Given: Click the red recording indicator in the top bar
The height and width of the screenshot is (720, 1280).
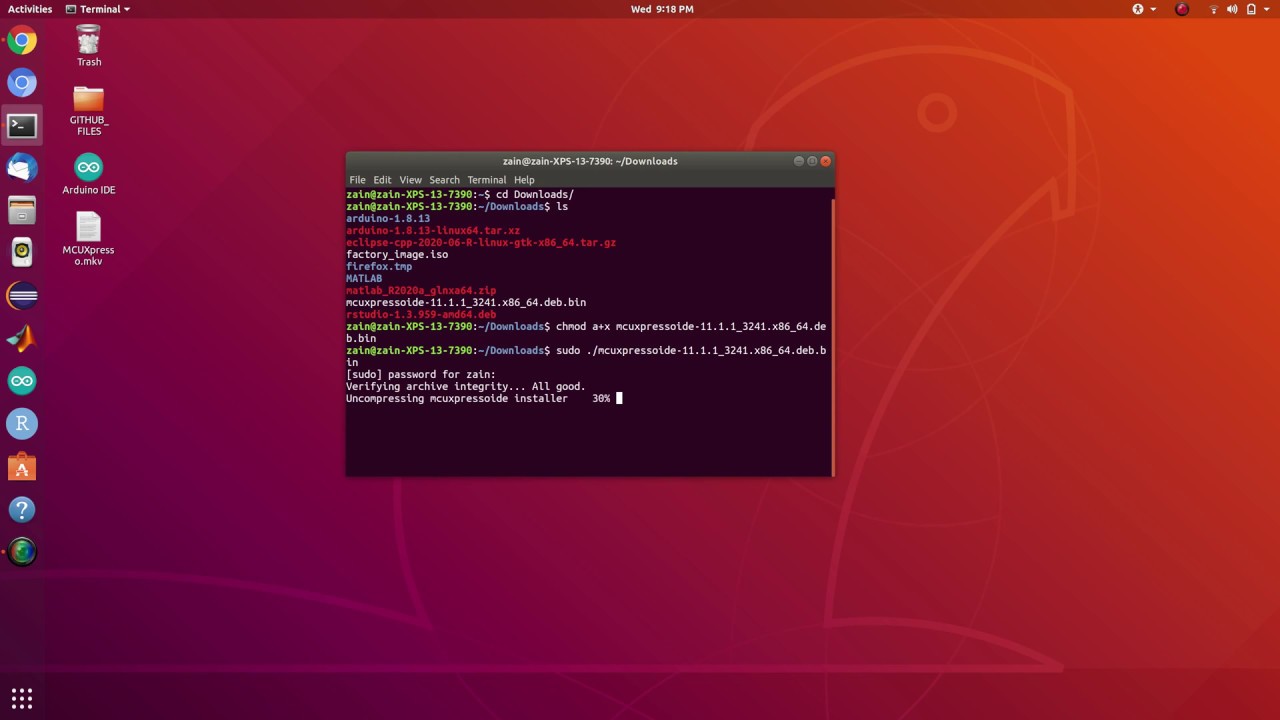Looking at the screenshot, I should pyautogui.click(x=1182, y=9).
